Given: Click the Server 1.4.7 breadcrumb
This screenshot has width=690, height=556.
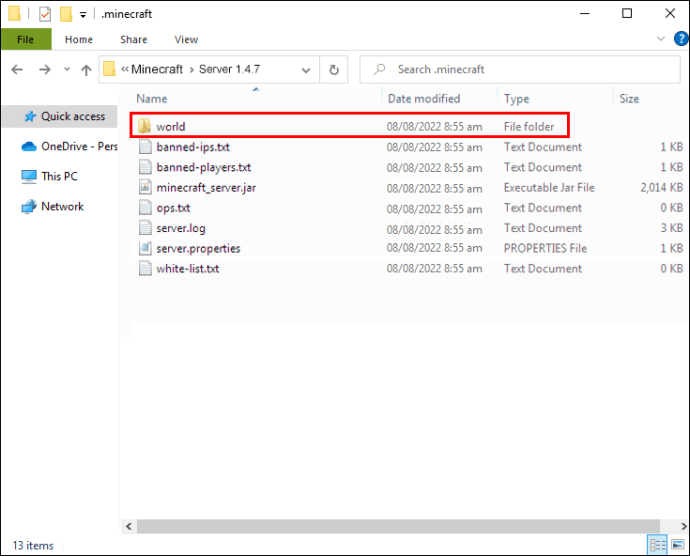Looking at the screenshot, I should coord(229,69).
